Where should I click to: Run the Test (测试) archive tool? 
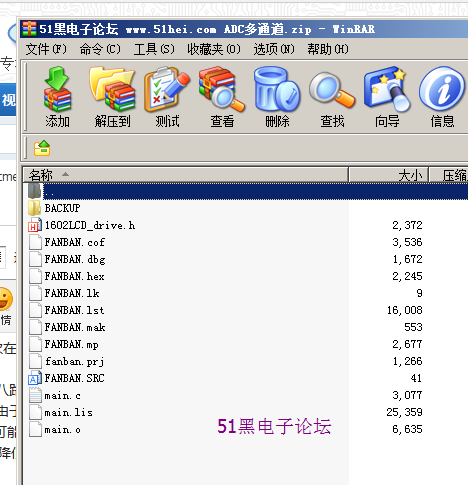pyautogui.click(x=167, y=89)
